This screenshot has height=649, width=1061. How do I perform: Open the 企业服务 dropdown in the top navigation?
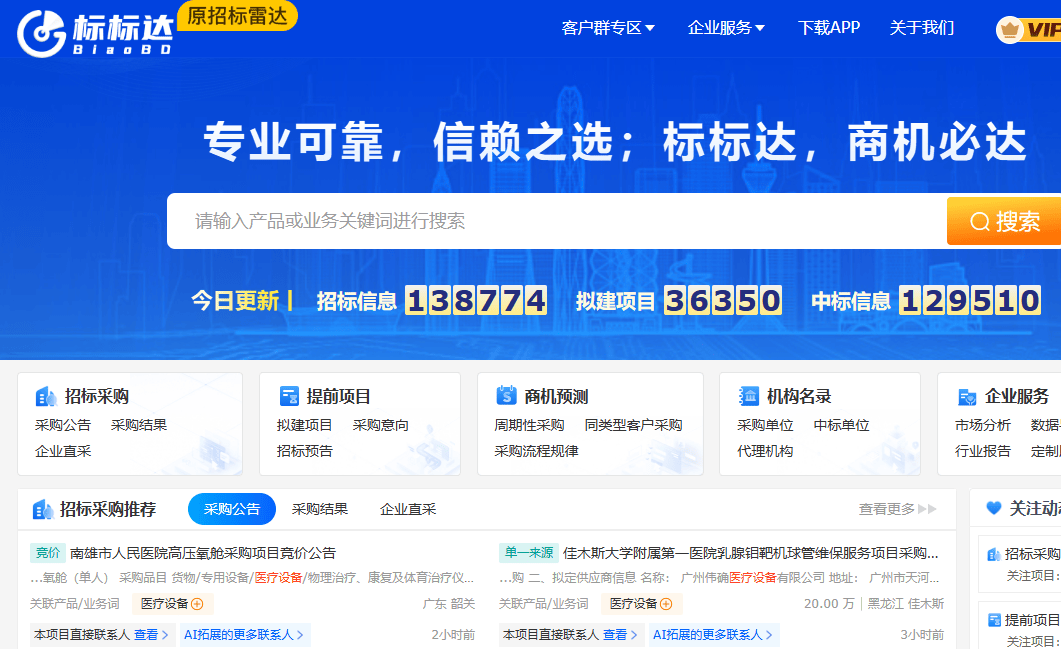coord(726,28)
